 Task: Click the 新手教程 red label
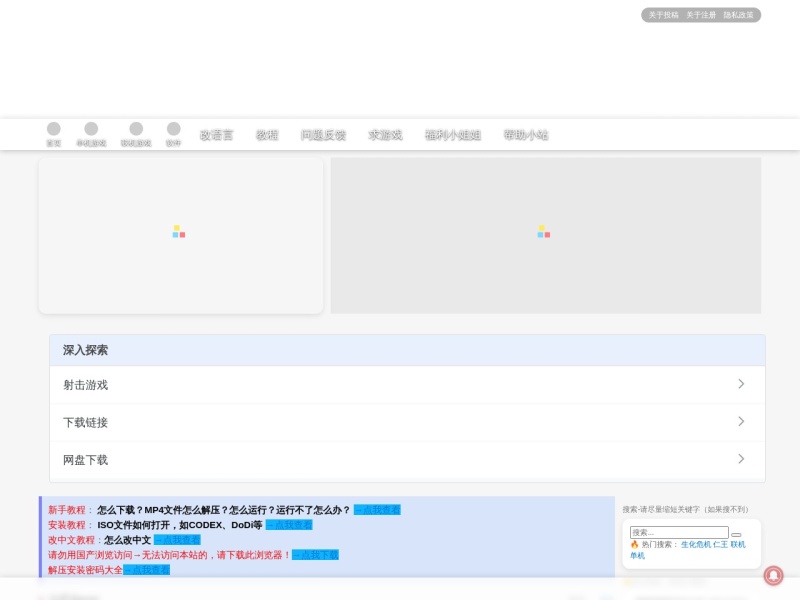point(67,510)
